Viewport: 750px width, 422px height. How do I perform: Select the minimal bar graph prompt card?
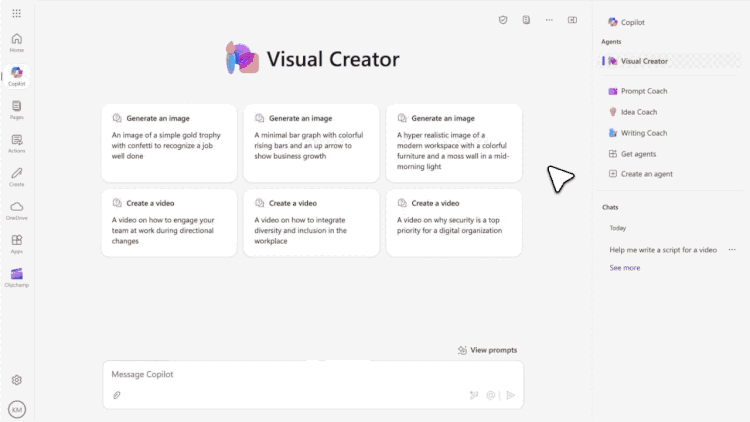pos(311,143)
